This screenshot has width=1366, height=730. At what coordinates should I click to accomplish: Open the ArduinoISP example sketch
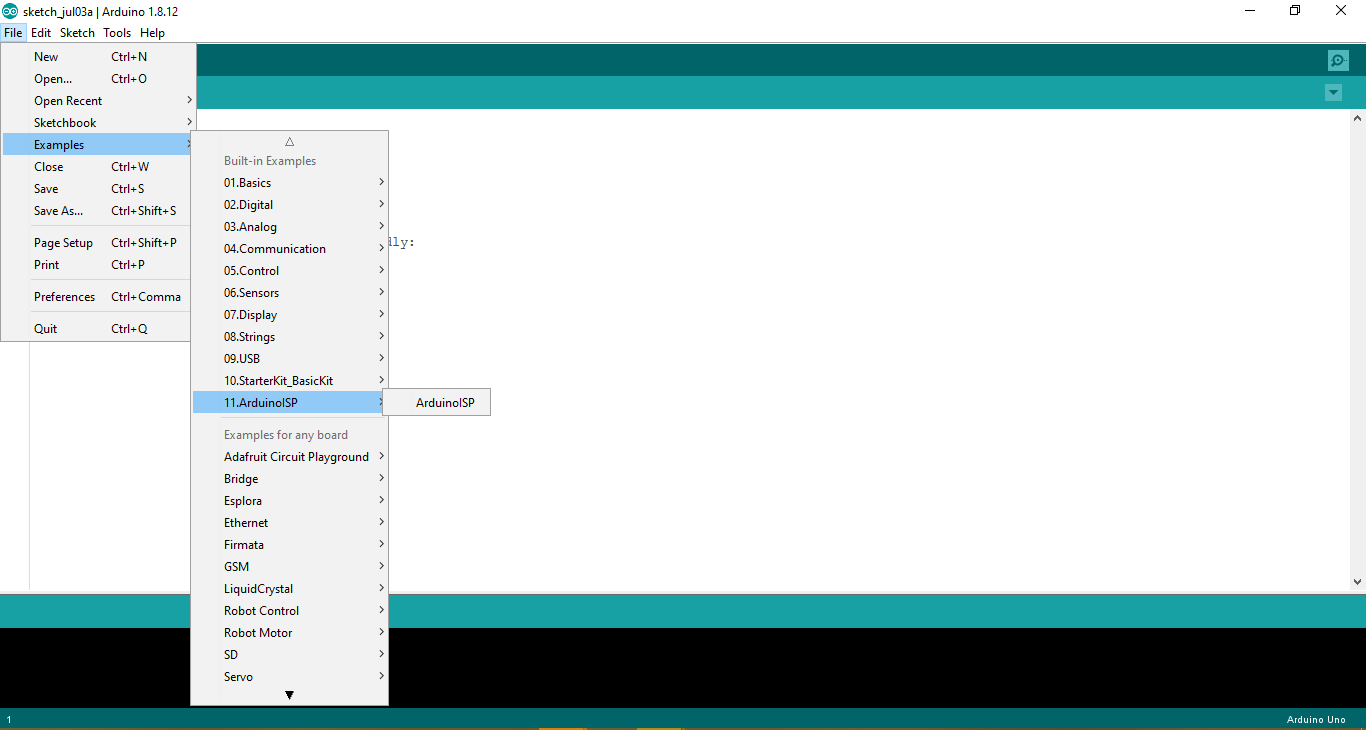pyautogui.click(x=437, y=403)
